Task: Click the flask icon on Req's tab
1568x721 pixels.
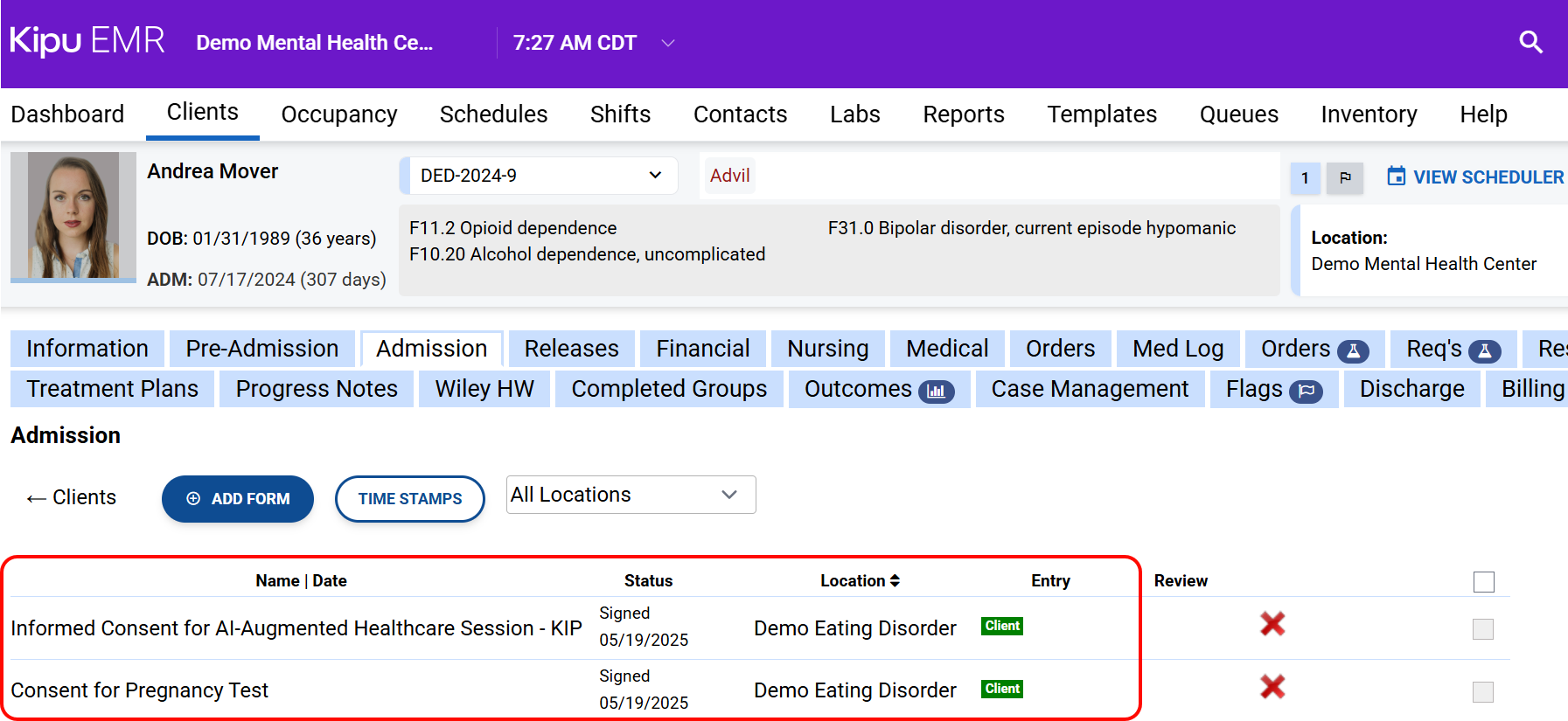Action: click(x=1484, y=351)
